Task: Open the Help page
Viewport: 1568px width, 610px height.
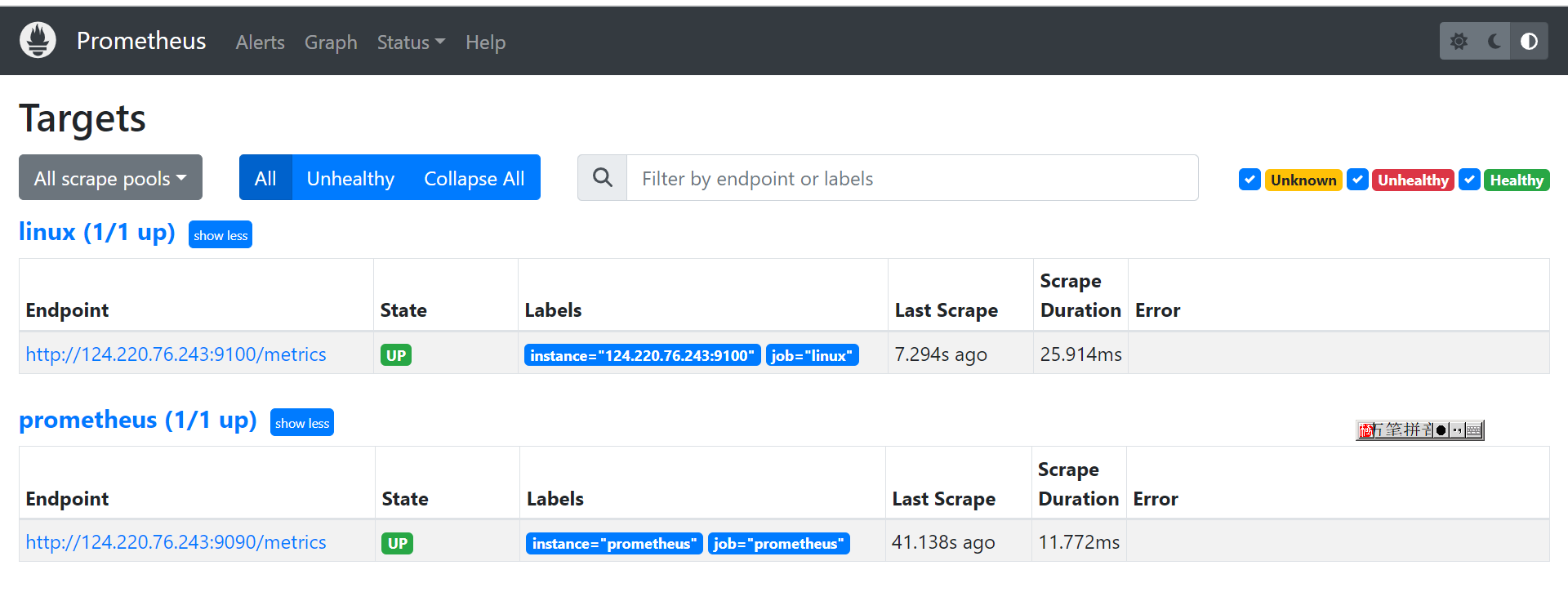Action: click(x=486, y=42)
